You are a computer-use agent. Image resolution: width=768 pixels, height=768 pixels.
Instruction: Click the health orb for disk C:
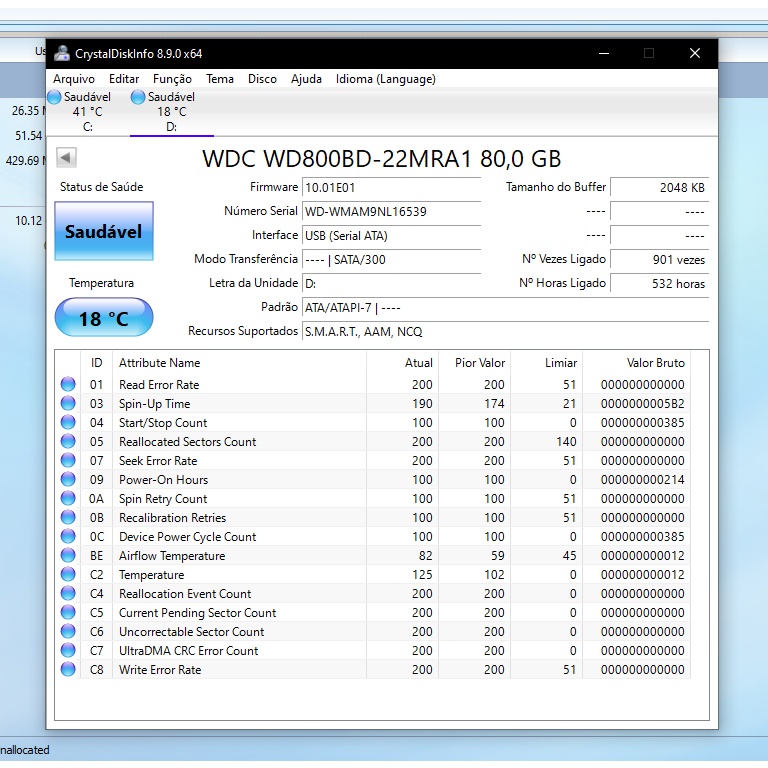[x=54, y=97]
